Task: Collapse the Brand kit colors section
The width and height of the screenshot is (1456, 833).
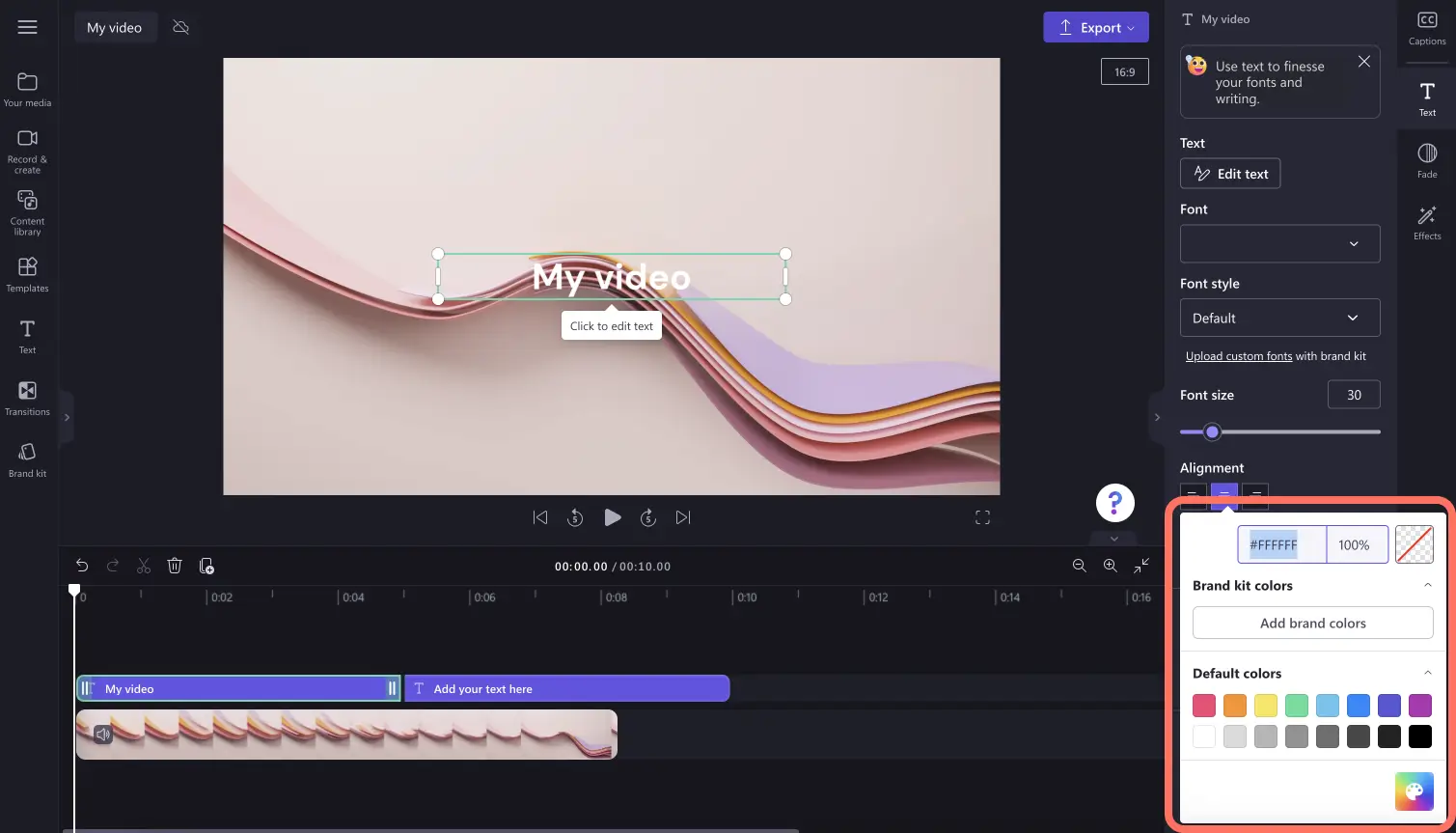Action: coord(1428,585)
